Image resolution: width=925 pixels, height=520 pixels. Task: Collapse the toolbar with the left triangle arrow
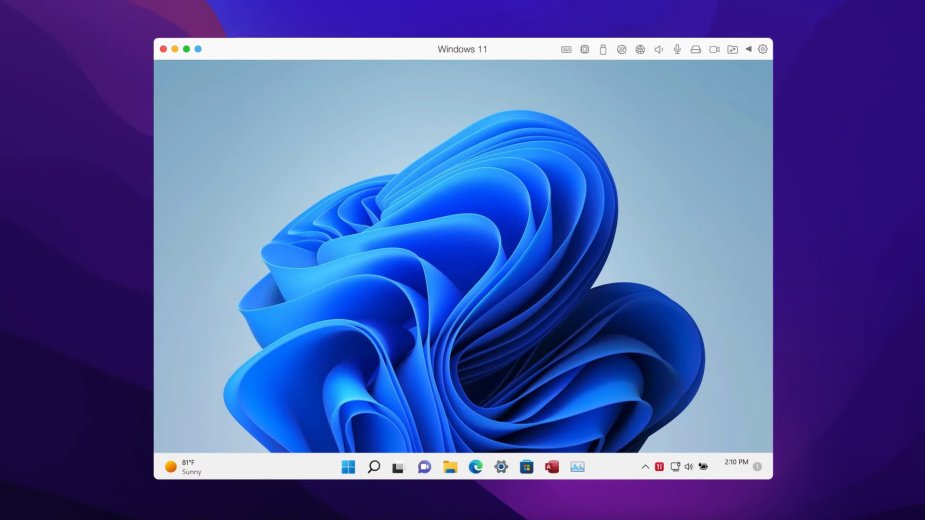coord(748,49)
